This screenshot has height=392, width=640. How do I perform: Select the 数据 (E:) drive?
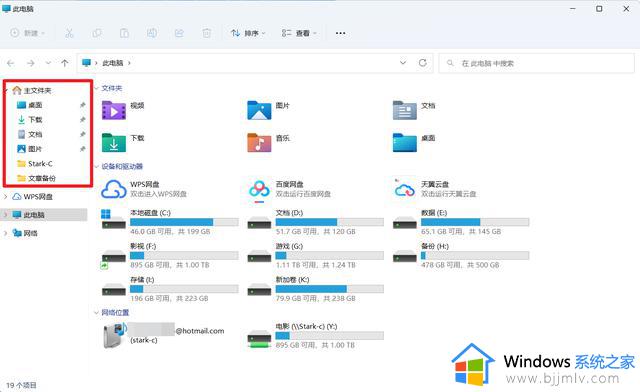[461, 222]
